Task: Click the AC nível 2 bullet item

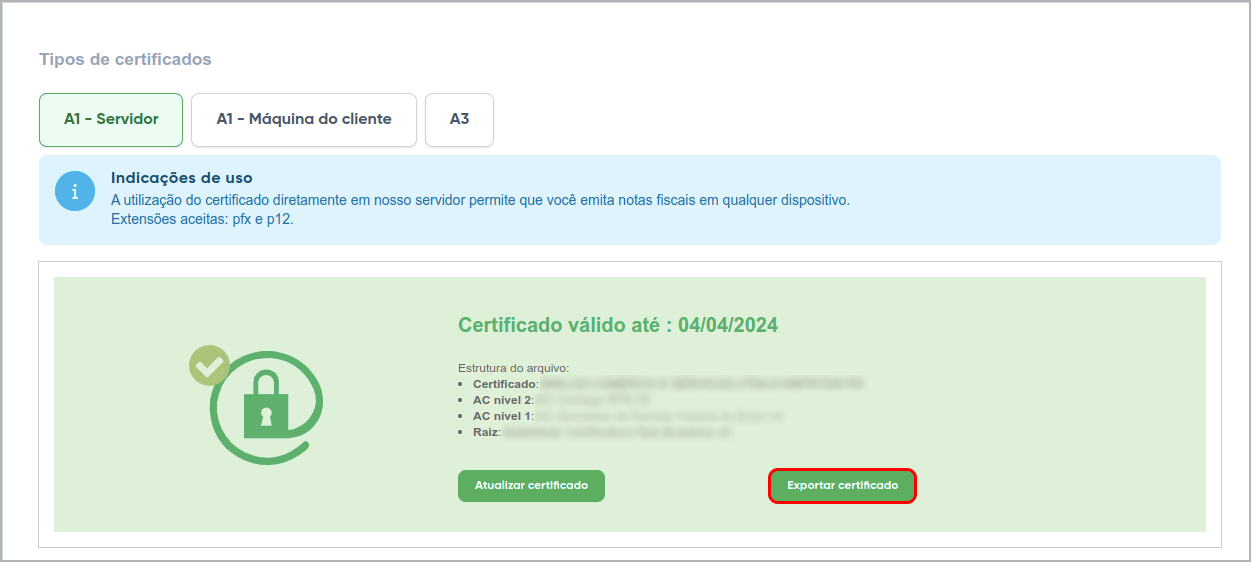Action: [x=504, y=399]
